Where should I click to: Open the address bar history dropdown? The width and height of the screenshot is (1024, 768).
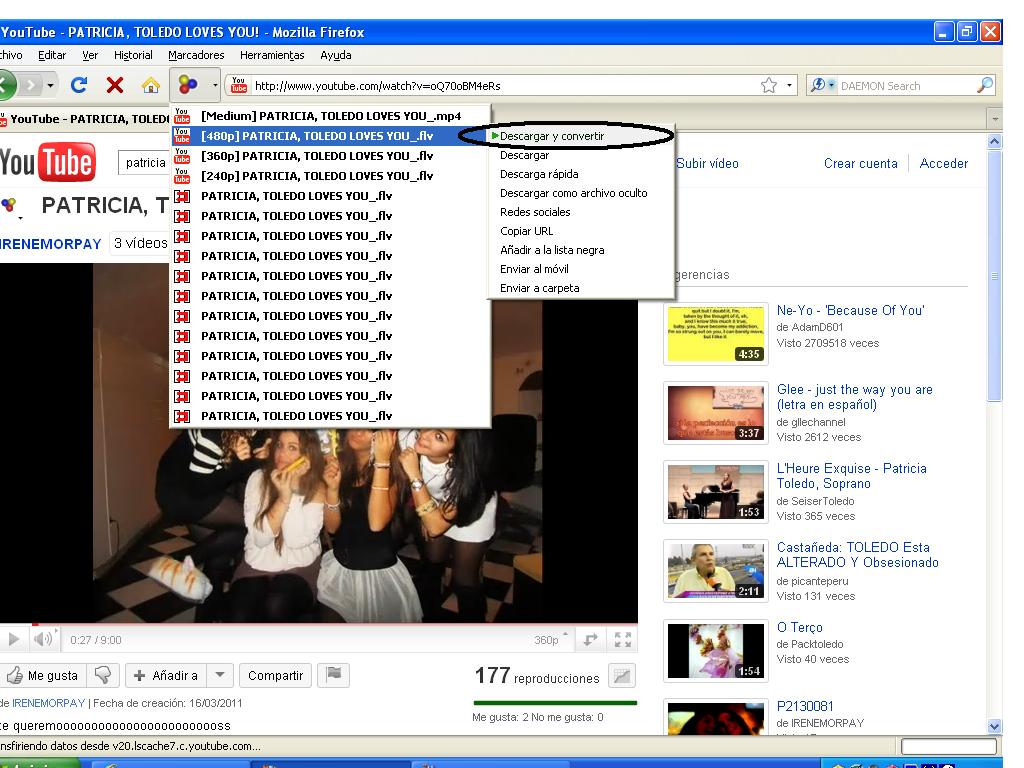point(790,86)
